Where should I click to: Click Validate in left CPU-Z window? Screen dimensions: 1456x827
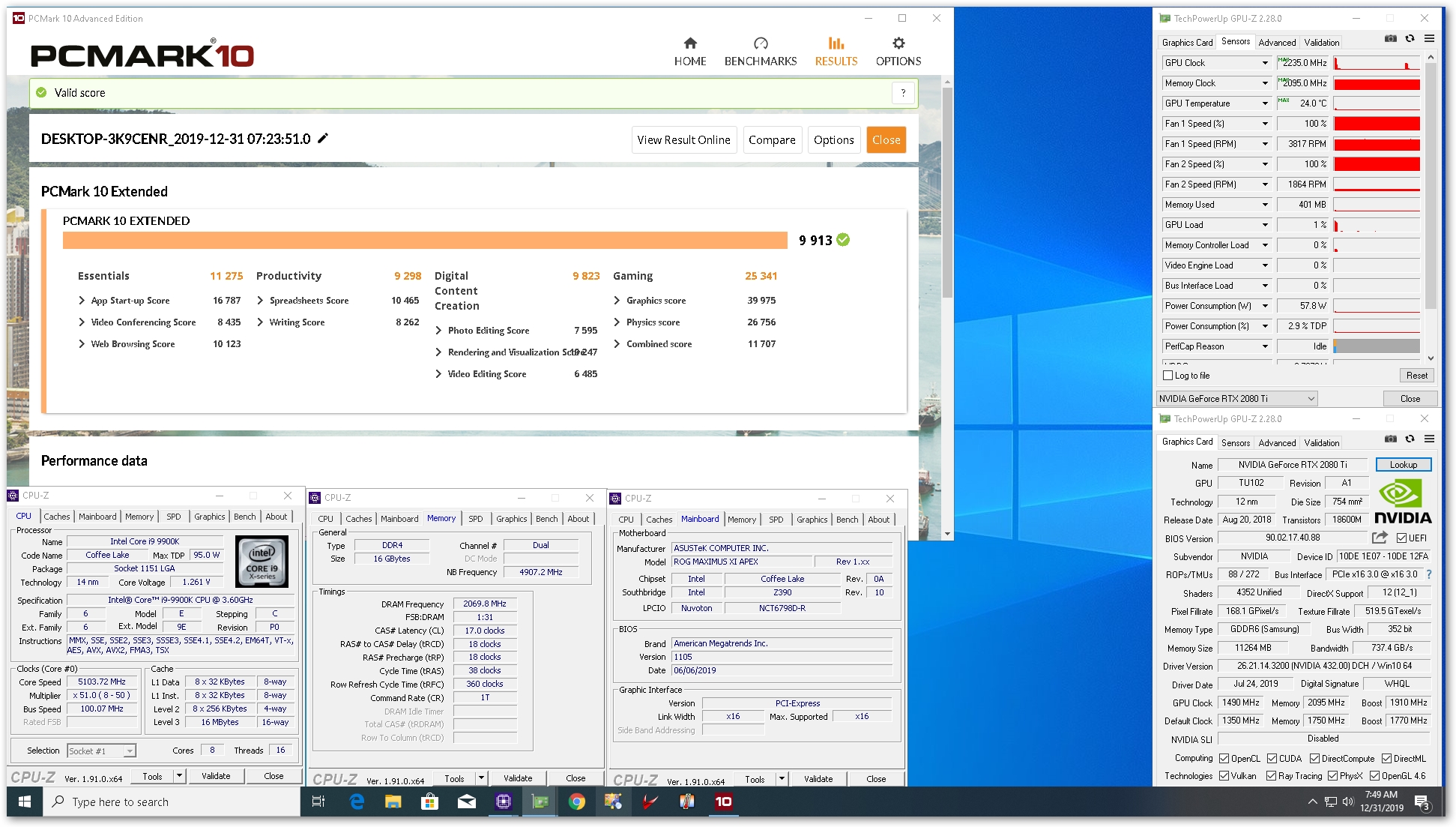click(x=216, y=776)
